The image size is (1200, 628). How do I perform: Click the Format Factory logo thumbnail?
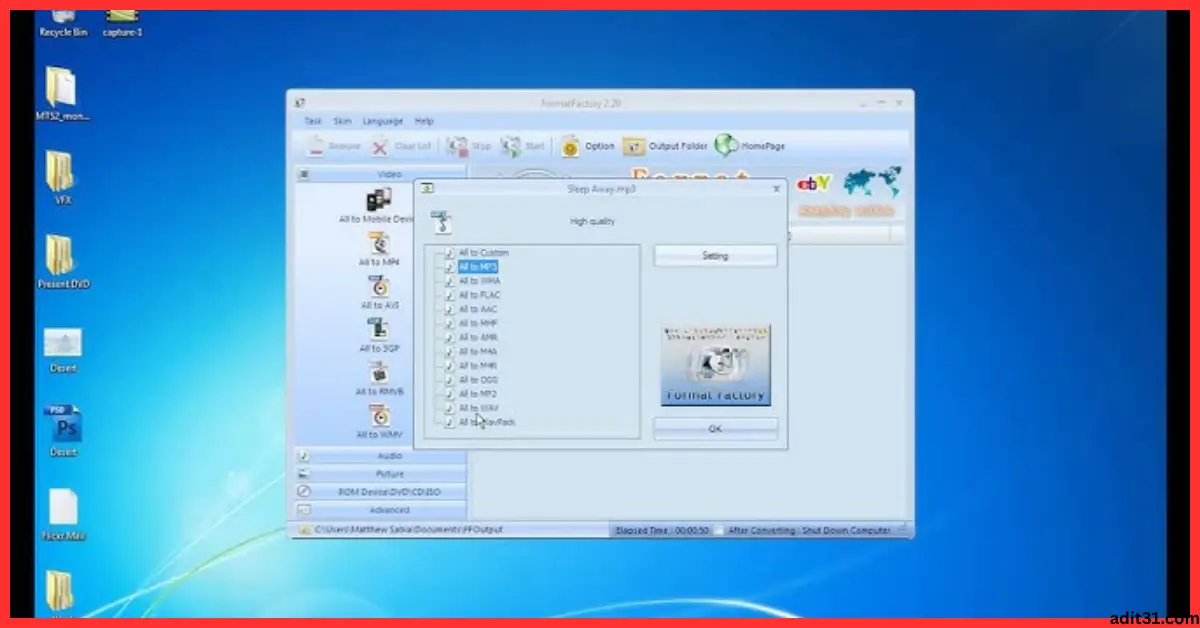click(716, 365)
